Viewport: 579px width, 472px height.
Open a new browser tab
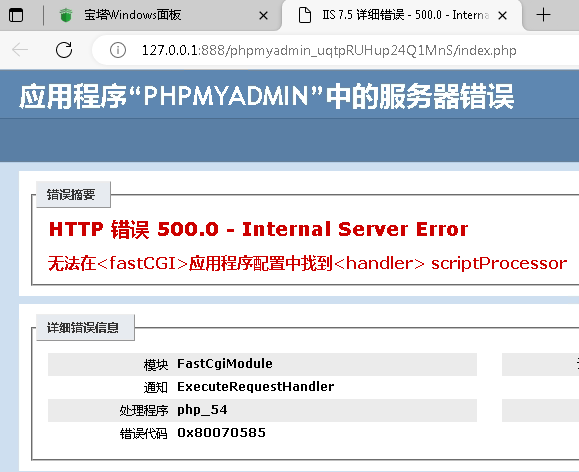click(x=543, y=15)
